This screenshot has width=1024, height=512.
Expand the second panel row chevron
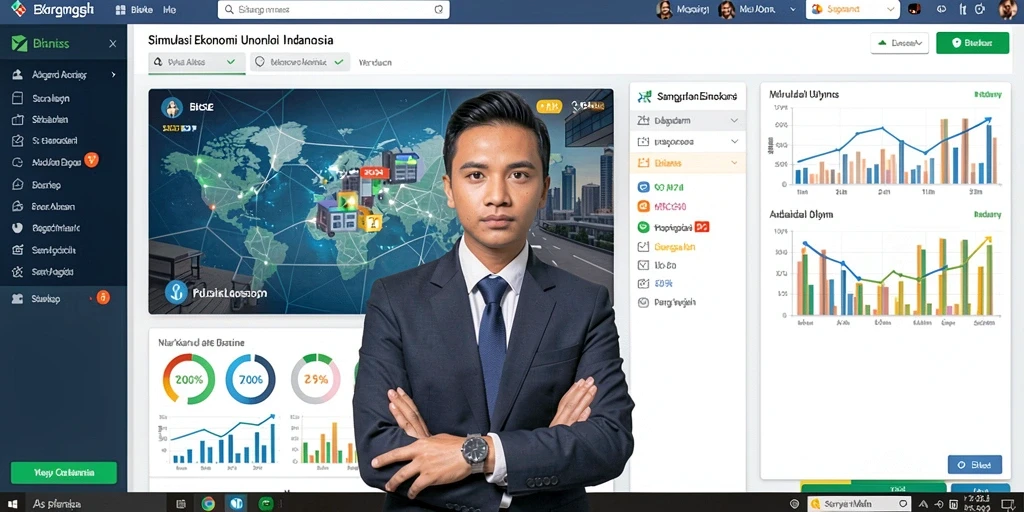tap(734, 141)
